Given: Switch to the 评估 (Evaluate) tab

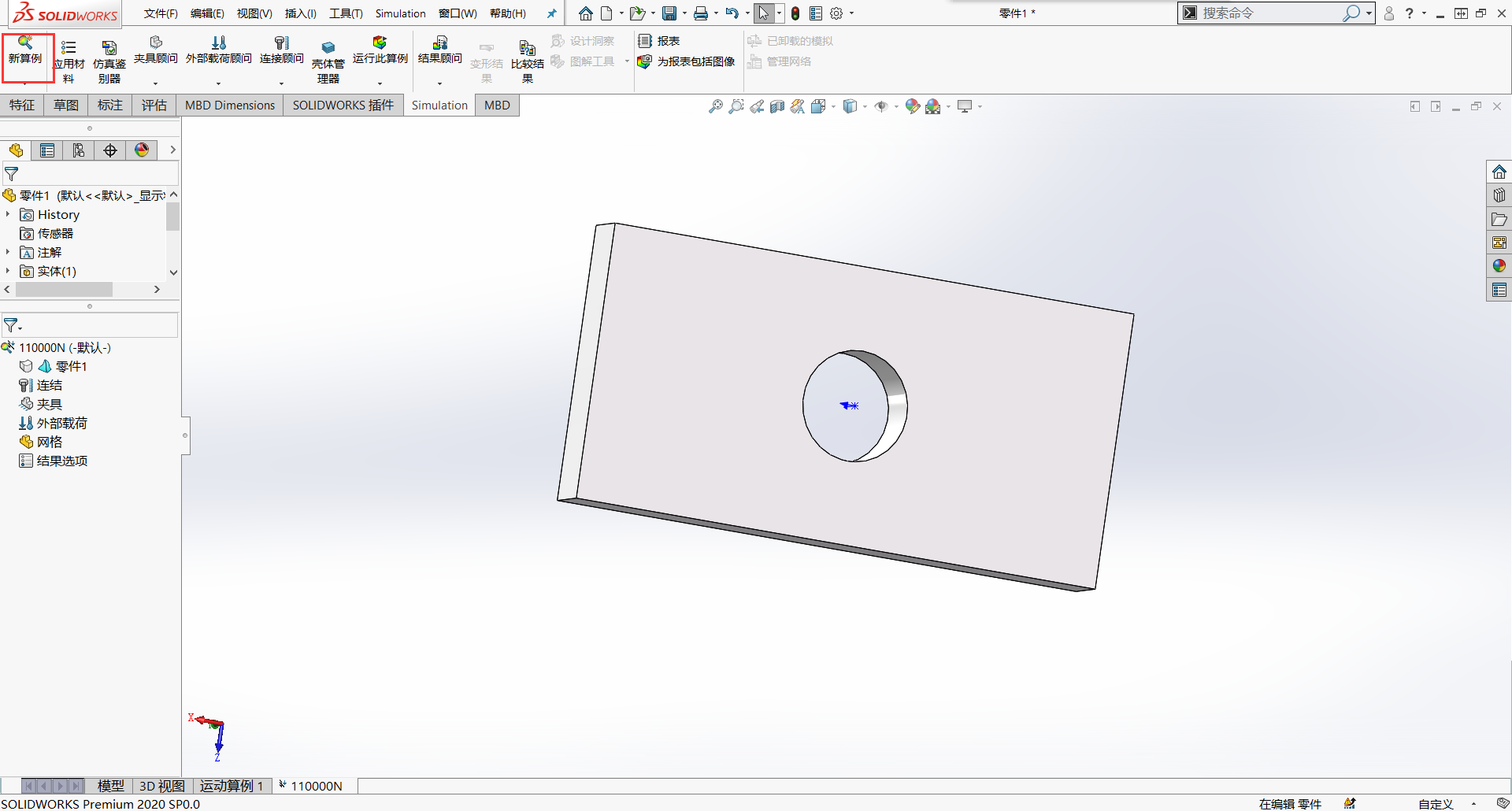Looking at the screenshot, I should coord(154,106).
